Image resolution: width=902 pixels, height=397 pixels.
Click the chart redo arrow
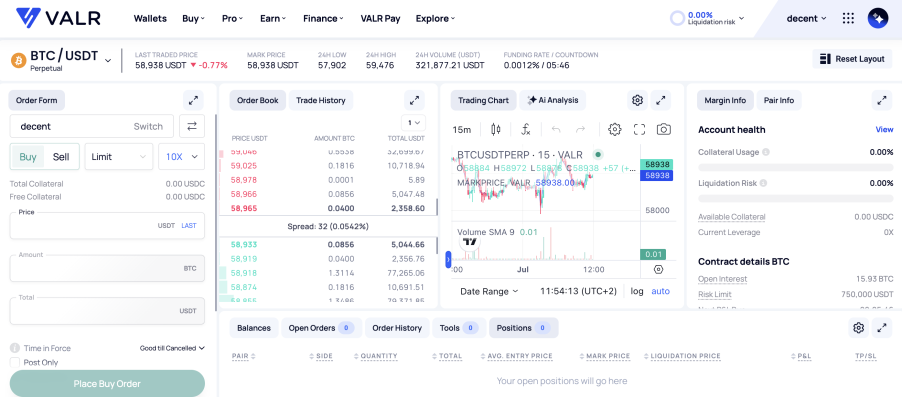point(580,129)
